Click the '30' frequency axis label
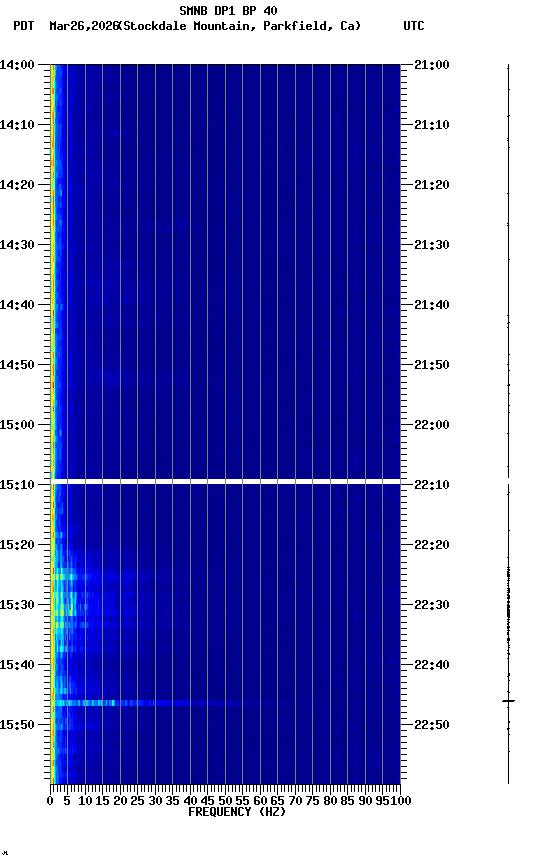The image size is (552, 864). click(x=155, y=801)
